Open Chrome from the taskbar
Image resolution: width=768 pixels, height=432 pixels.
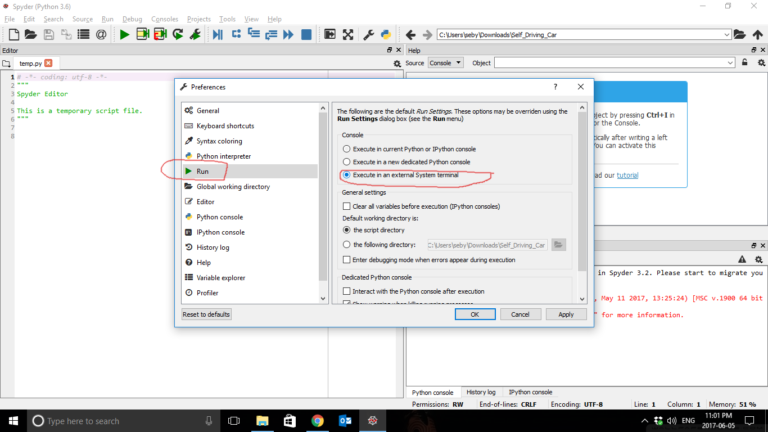click(x=317, y=421)
